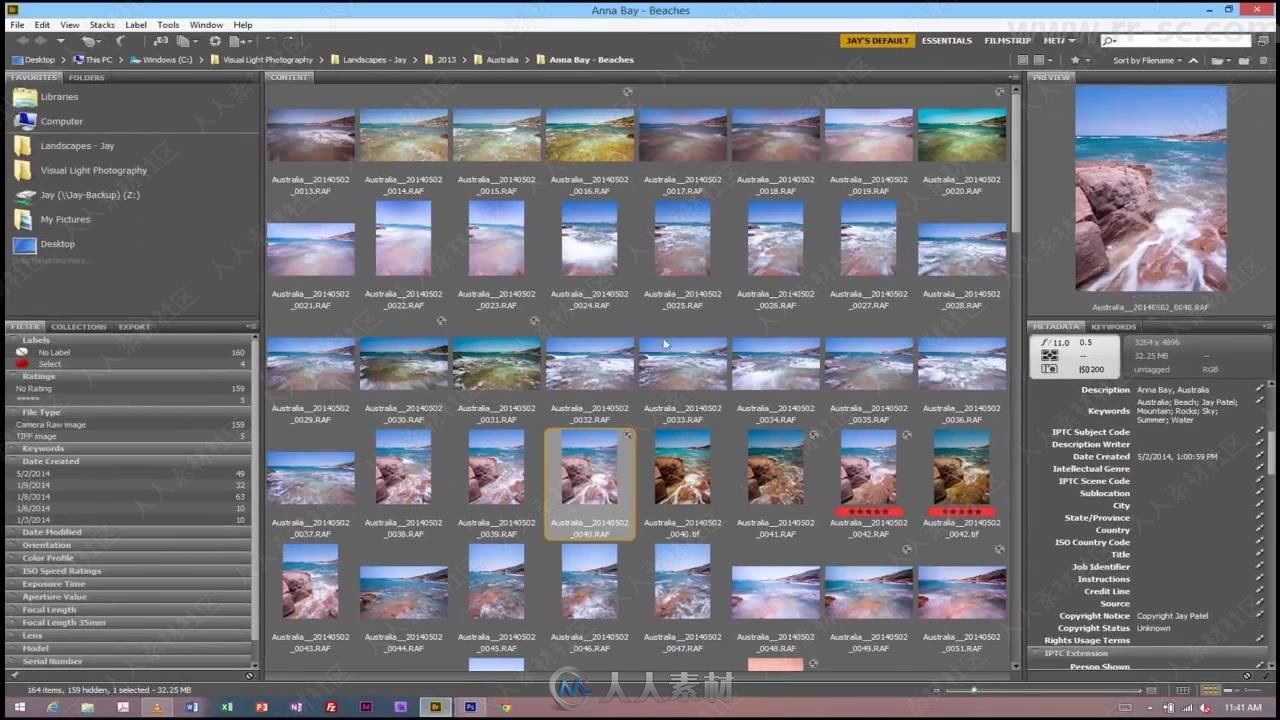
Task: Switch to the Essentials workspace
Action: point(947,41)
